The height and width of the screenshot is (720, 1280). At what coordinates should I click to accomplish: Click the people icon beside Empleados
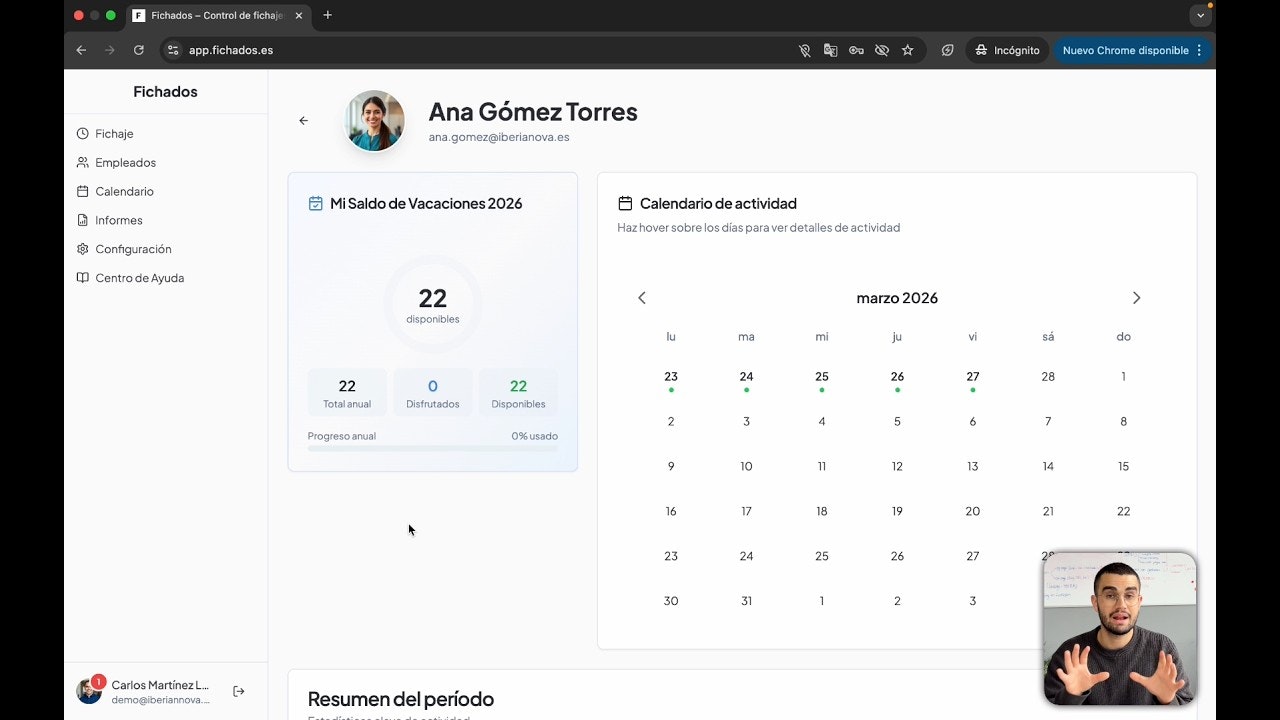pos(83,163)
